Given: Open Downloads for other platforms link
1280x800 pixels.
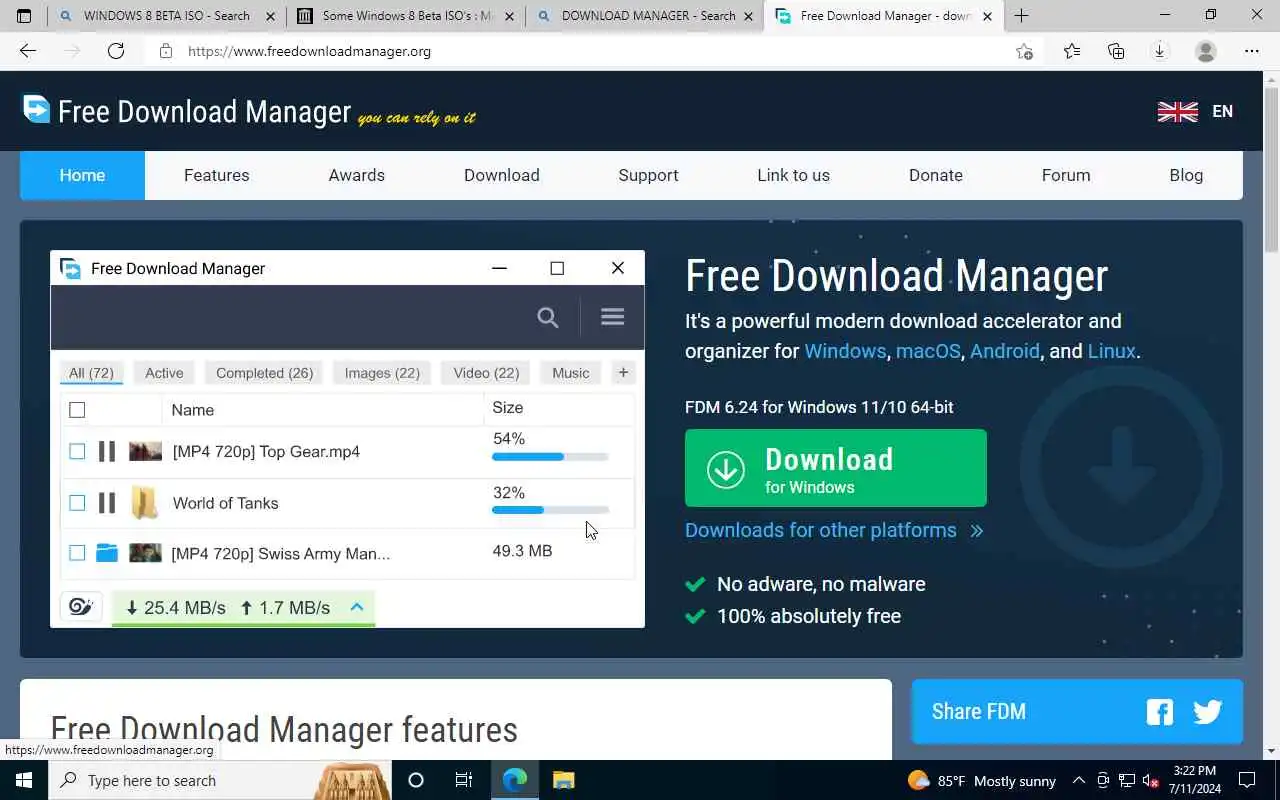Looking at the screenshot, I should click(834, 530).
